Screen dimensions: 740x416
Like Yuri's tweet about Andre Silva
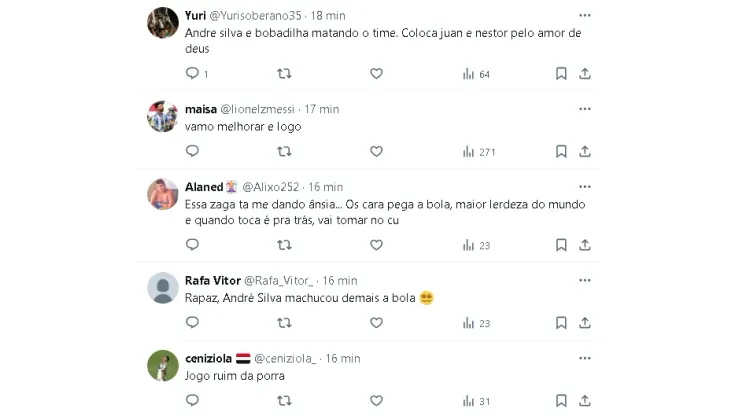[x=376, y=74]
